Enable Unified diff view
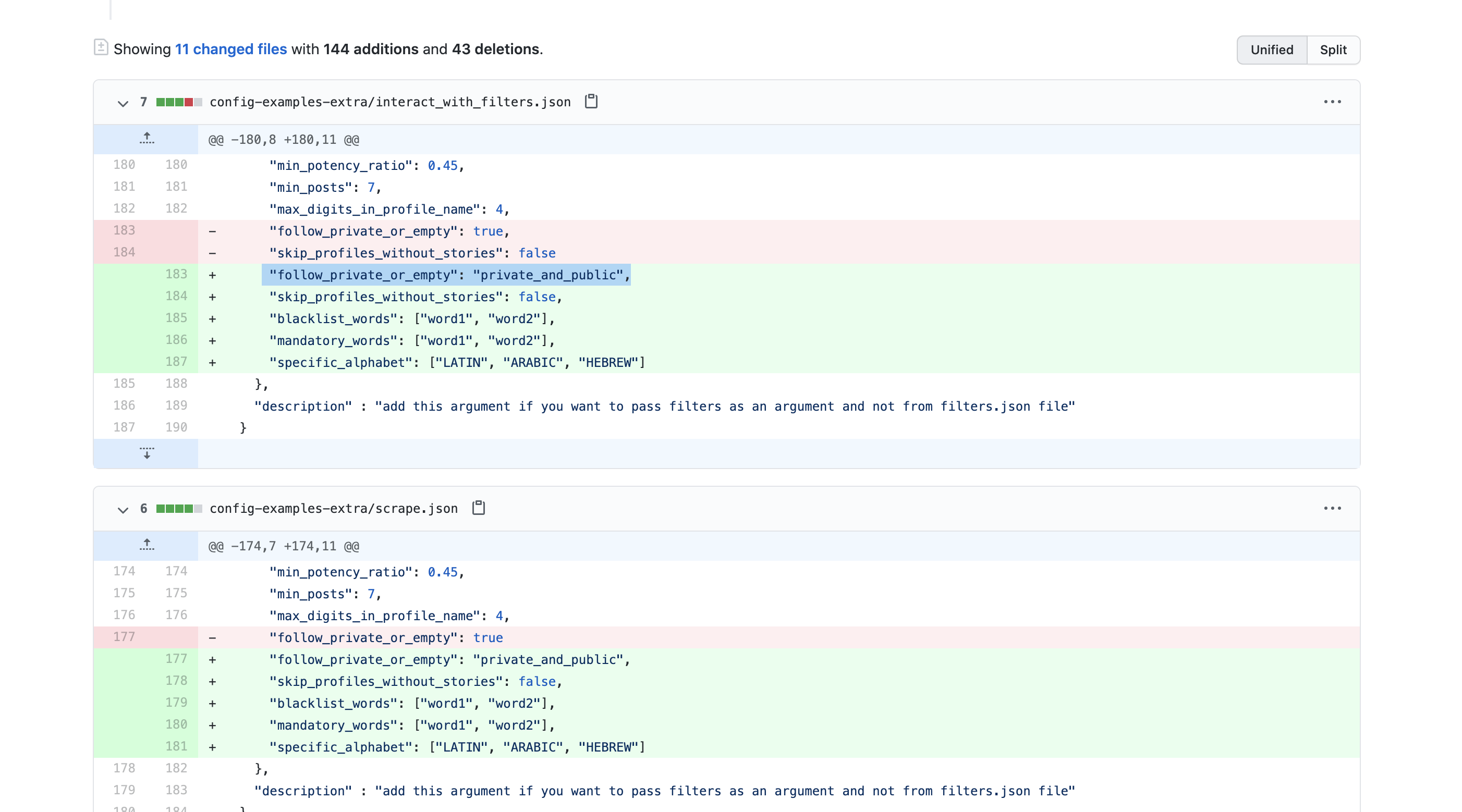The width and height of the screenshot is (1462, 812). tap(1272, 50)
